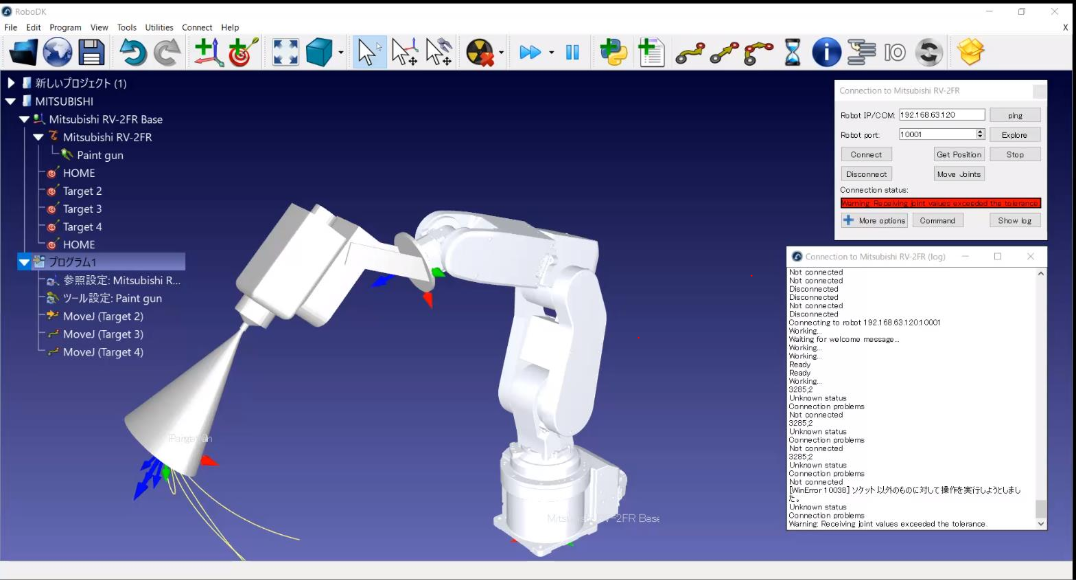Click the Get Position button
The image size is (1076, 580).
coord(958,154)
